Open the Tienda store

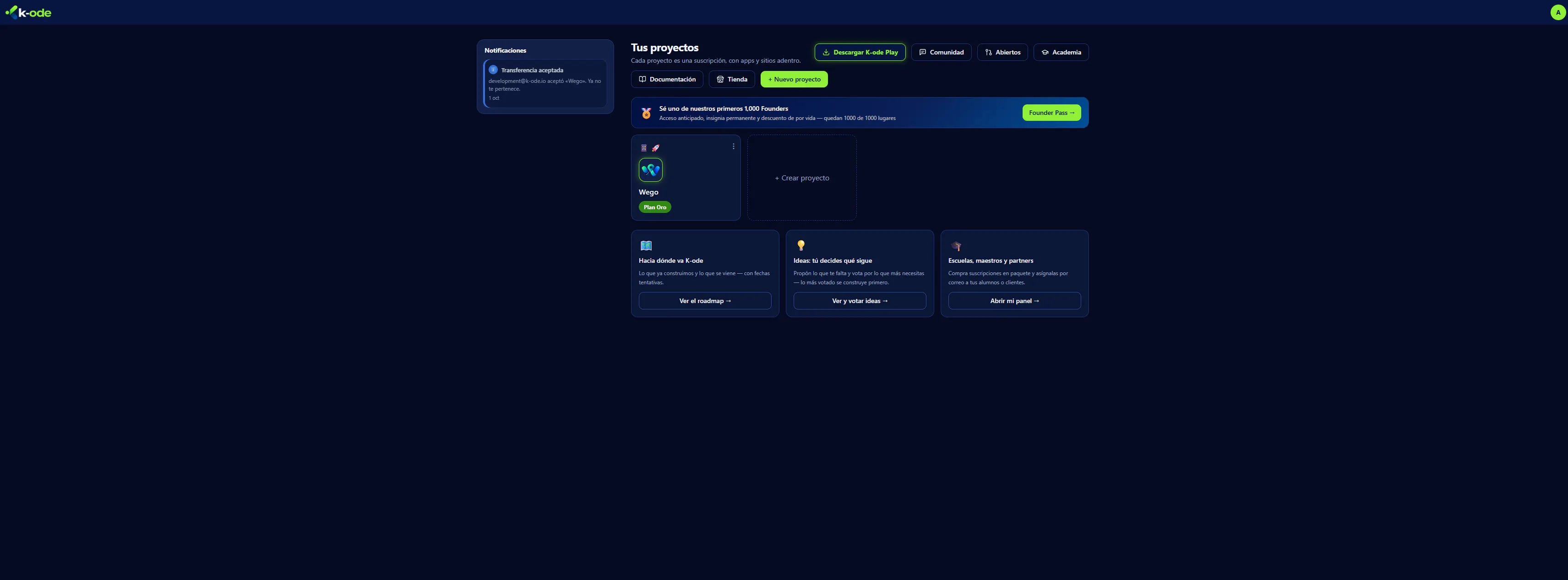pos(732,79)
